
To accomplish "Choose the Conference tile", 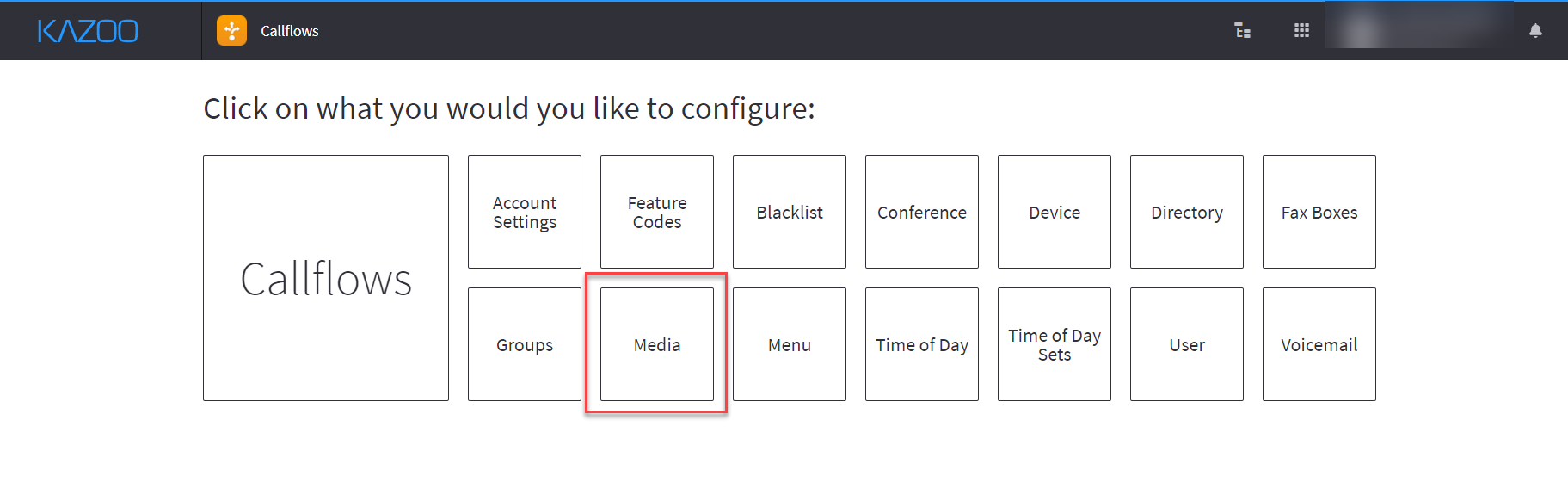I will coord(922,212).
